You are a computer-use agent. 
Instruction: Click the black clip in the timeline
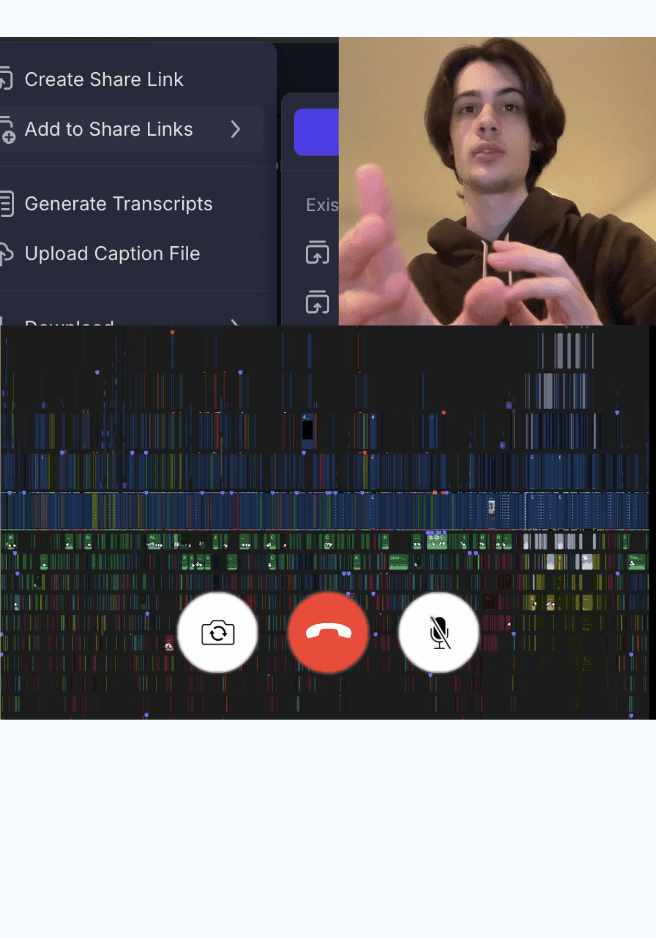pyautogui.click(x=307, y=430)
